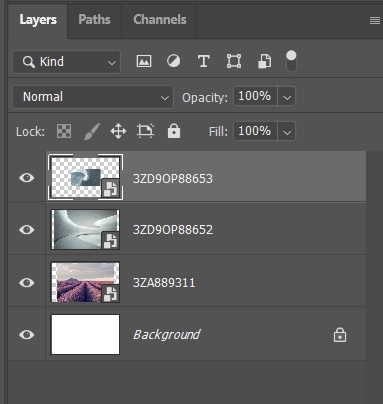Lock position move icon
This screenshot has width=383, height=404.
[x=118, y=131]
